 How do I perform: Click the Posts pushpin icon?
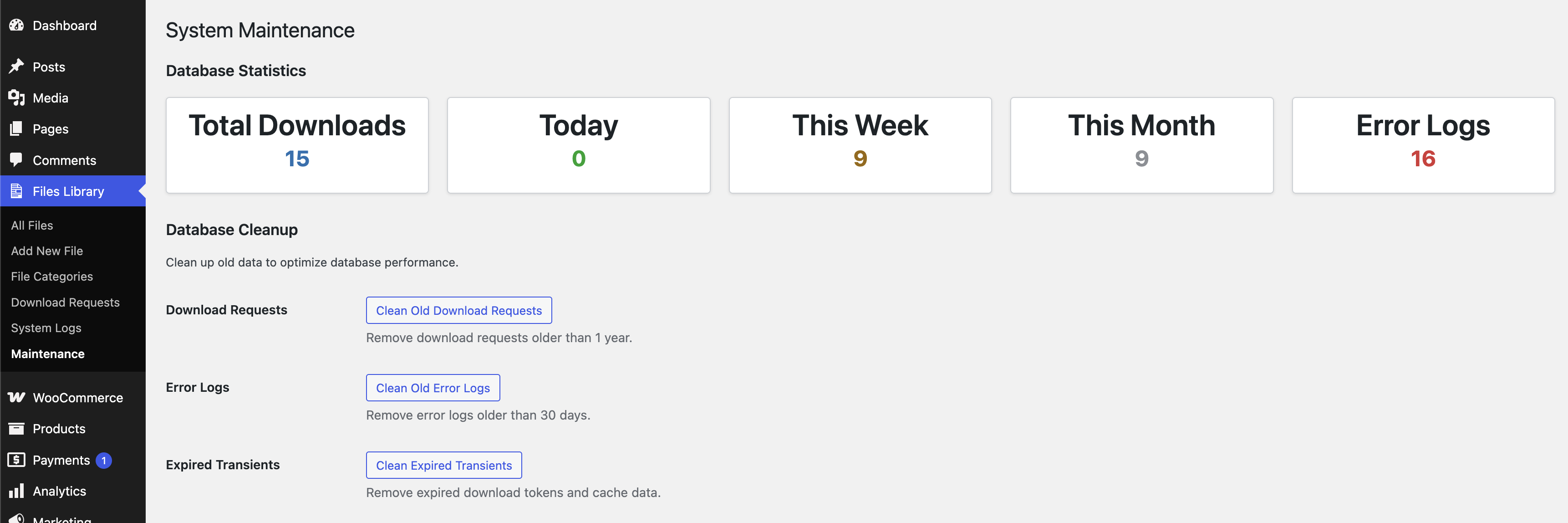(x=16, y=67)
